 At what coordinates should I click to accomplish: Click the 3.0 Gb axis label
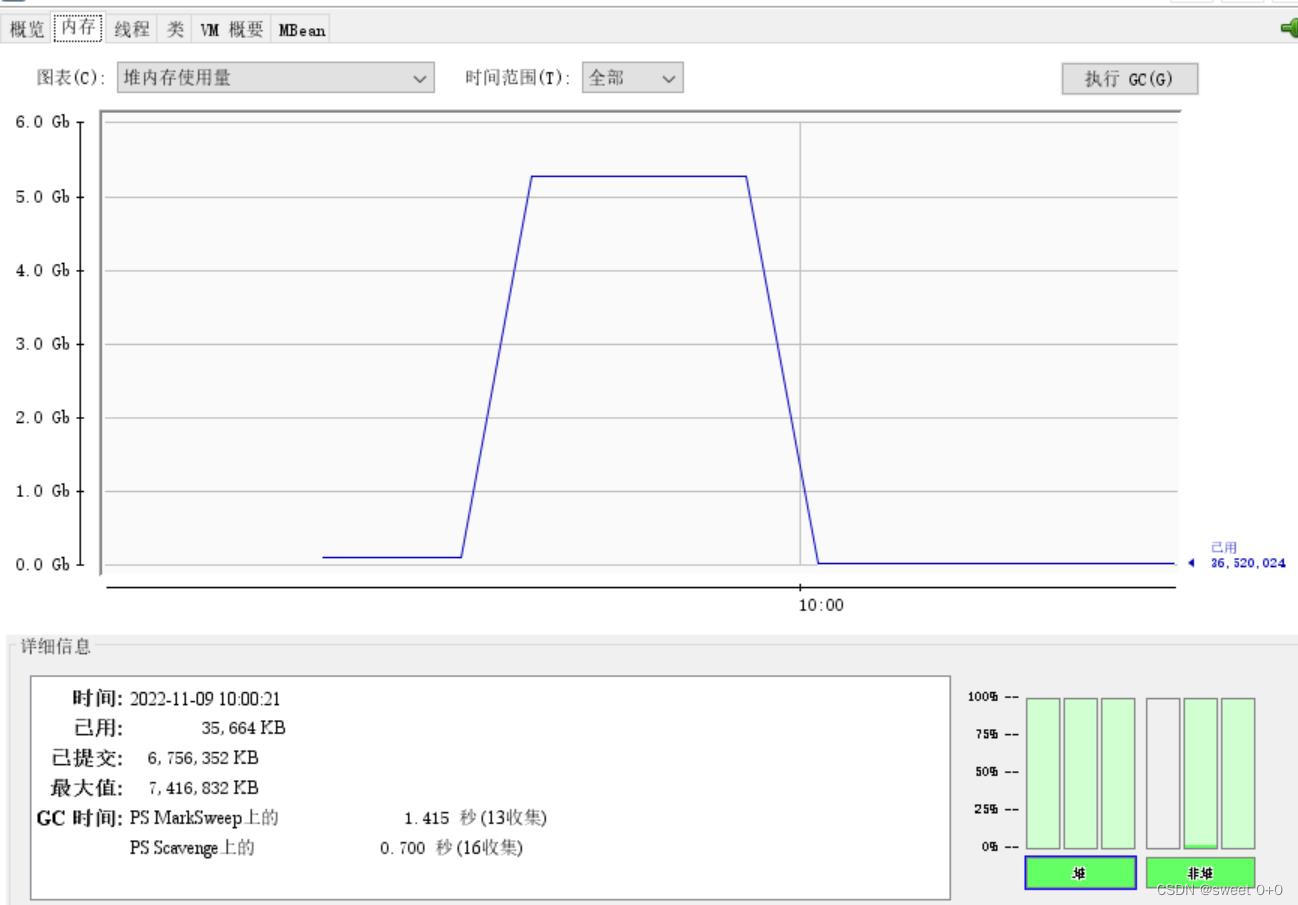tap(41, 343)
